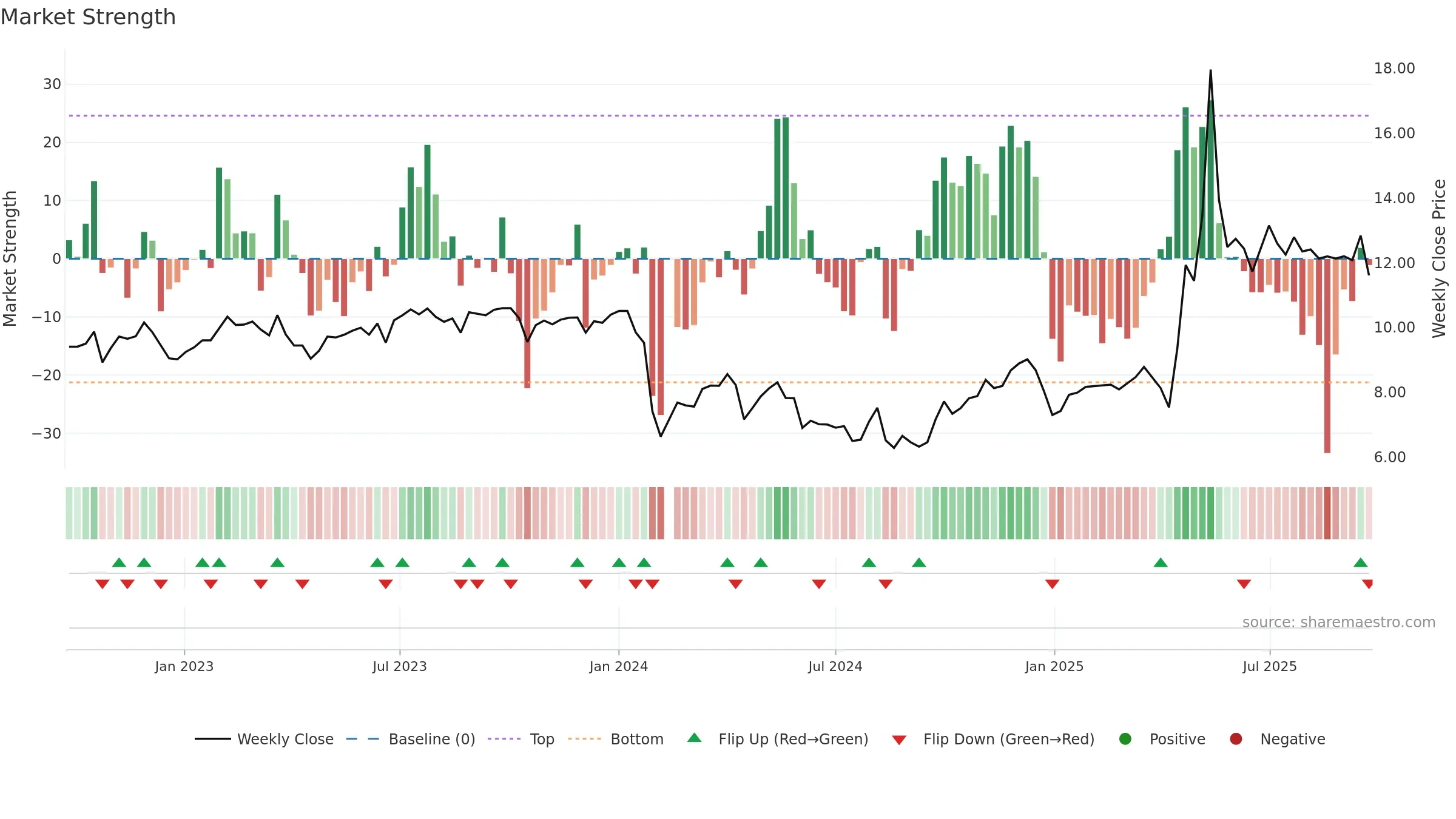
Task: Click the green Flip Up triangle legend icon
Action: (695, 738)
